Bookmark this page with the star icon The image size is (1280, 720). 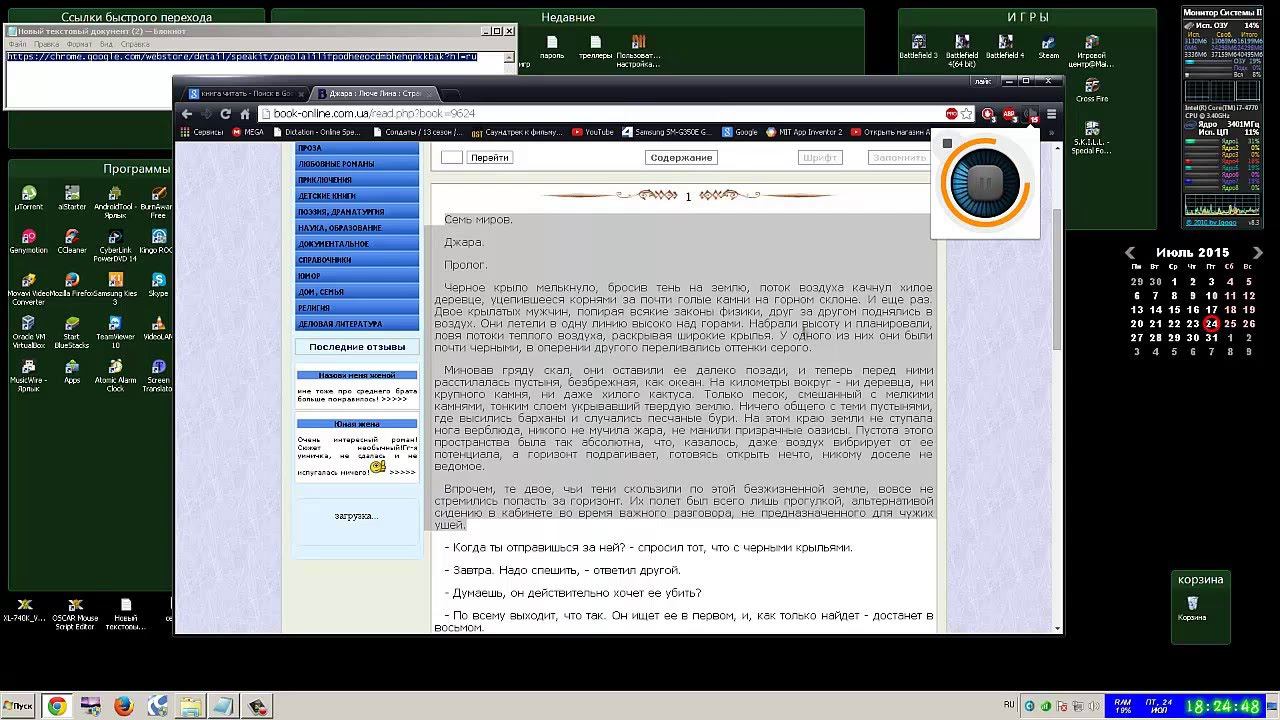tap(968, 114)
